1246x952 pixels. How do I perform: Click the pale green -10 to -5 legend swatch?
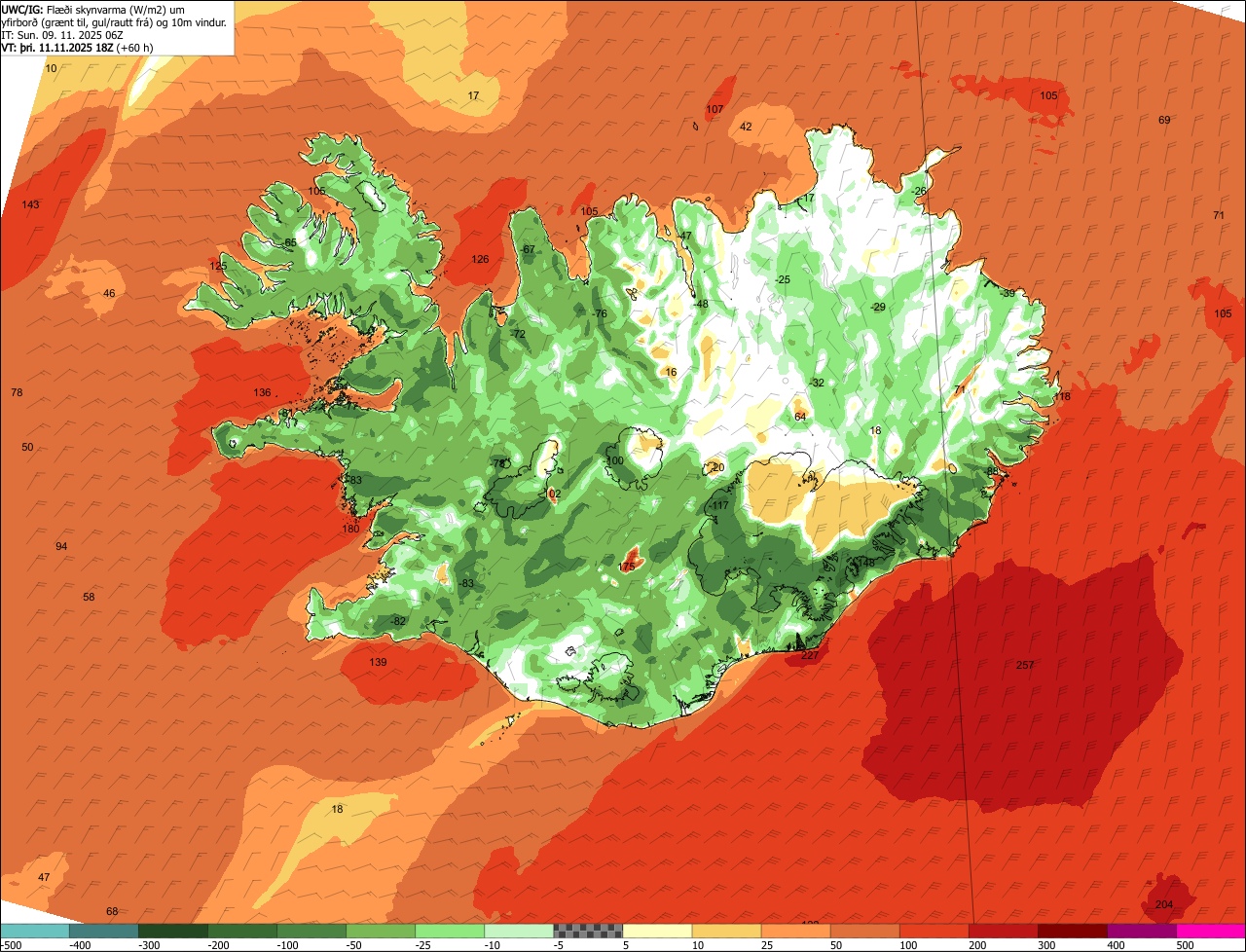coord(518,931)
